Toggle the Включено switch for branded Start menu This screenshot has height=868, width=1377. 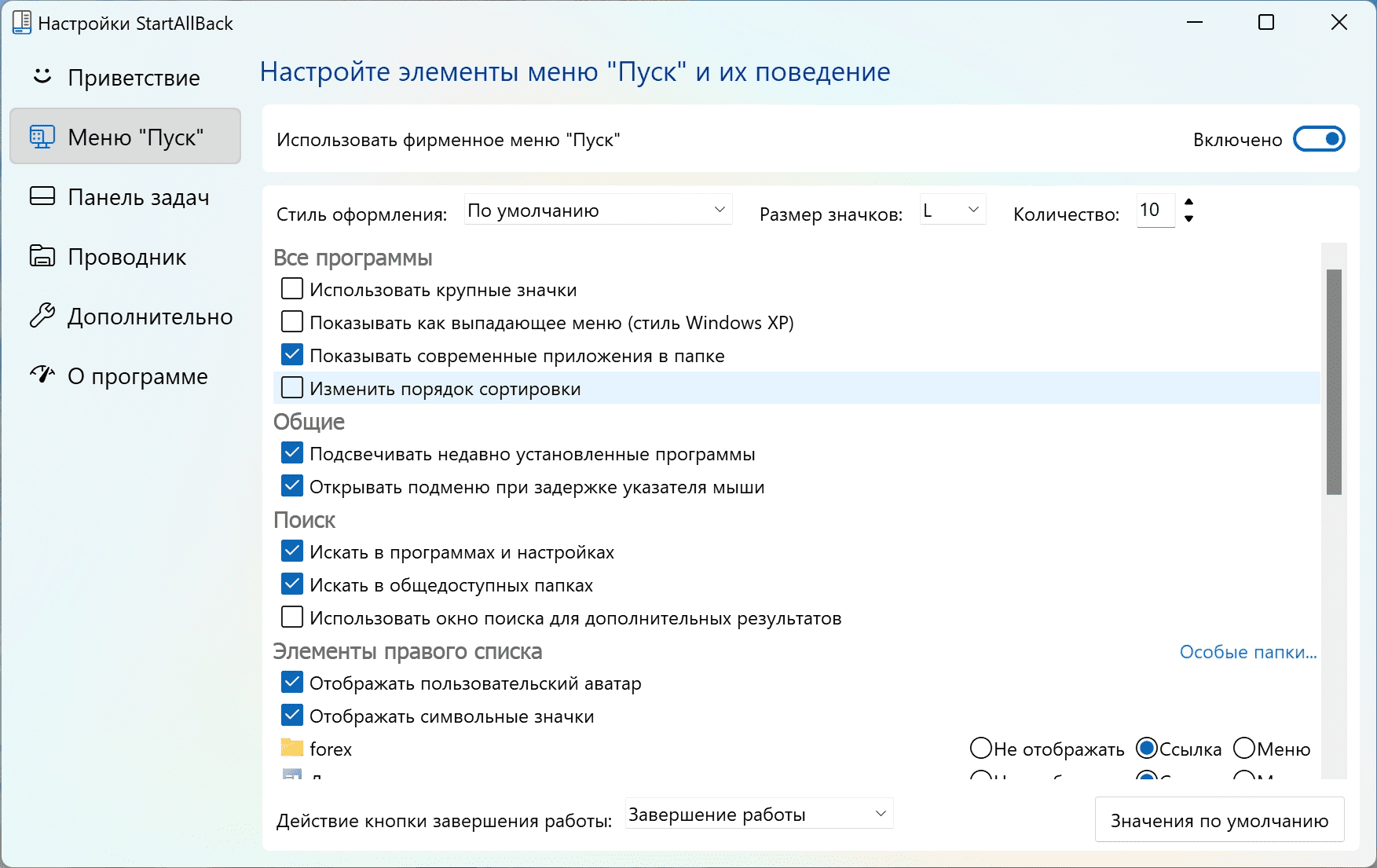pos(1319,139)
